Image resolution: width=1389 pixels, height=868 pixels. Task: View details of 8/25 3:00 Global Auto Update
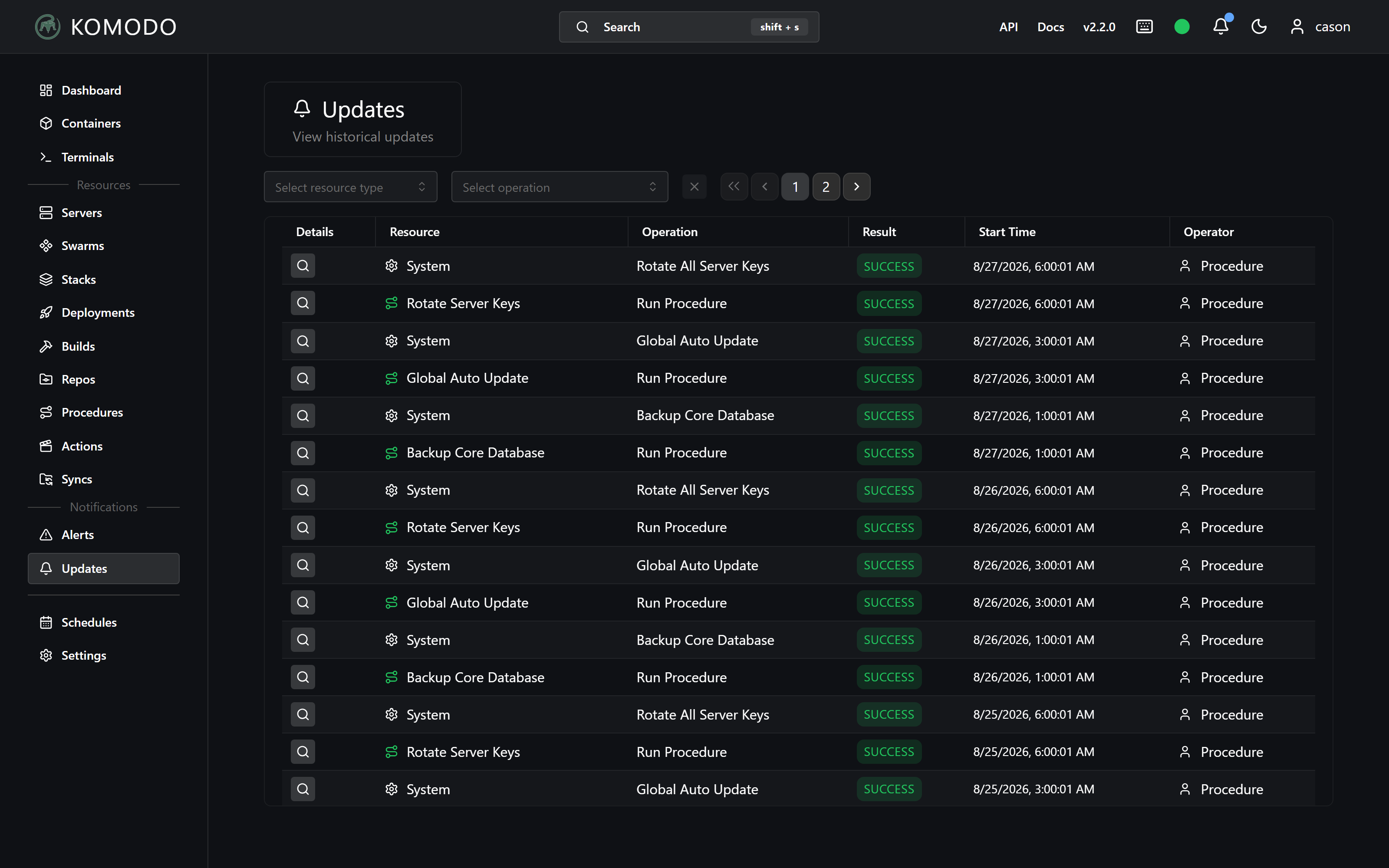click(303, 789)
